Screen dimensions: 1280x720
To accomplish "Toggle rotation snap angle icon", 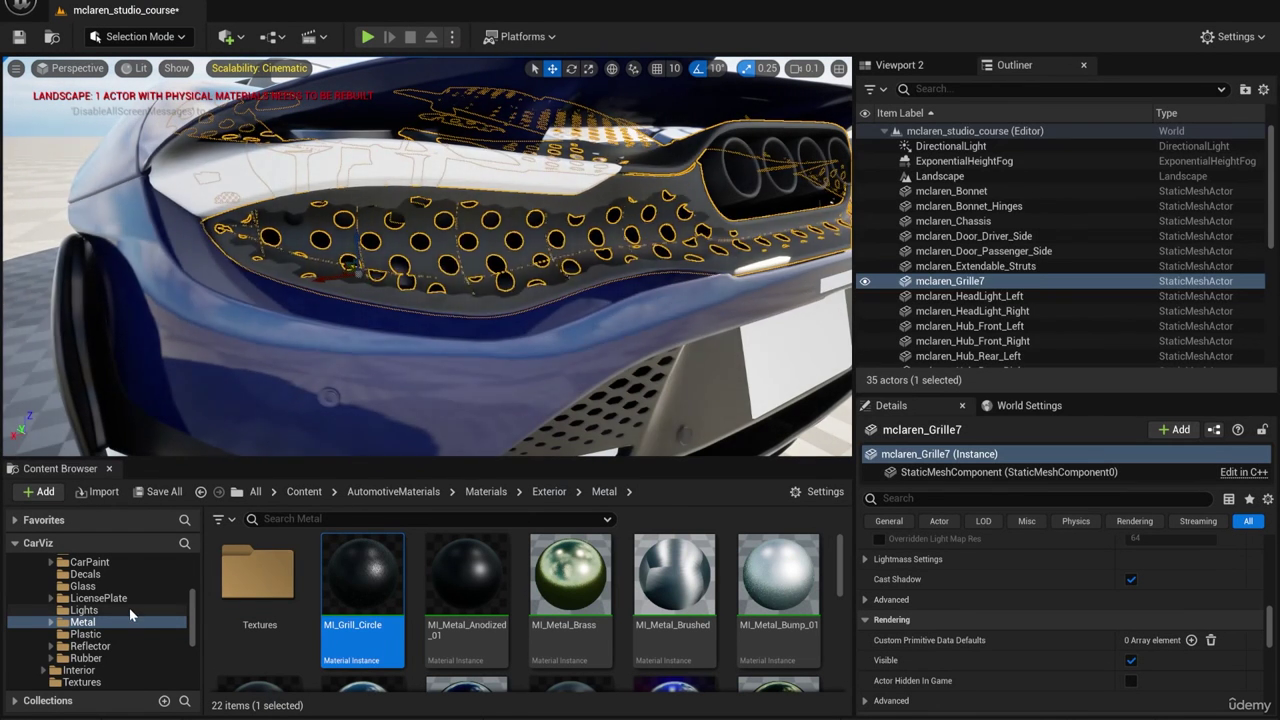I will click(699, 69).
